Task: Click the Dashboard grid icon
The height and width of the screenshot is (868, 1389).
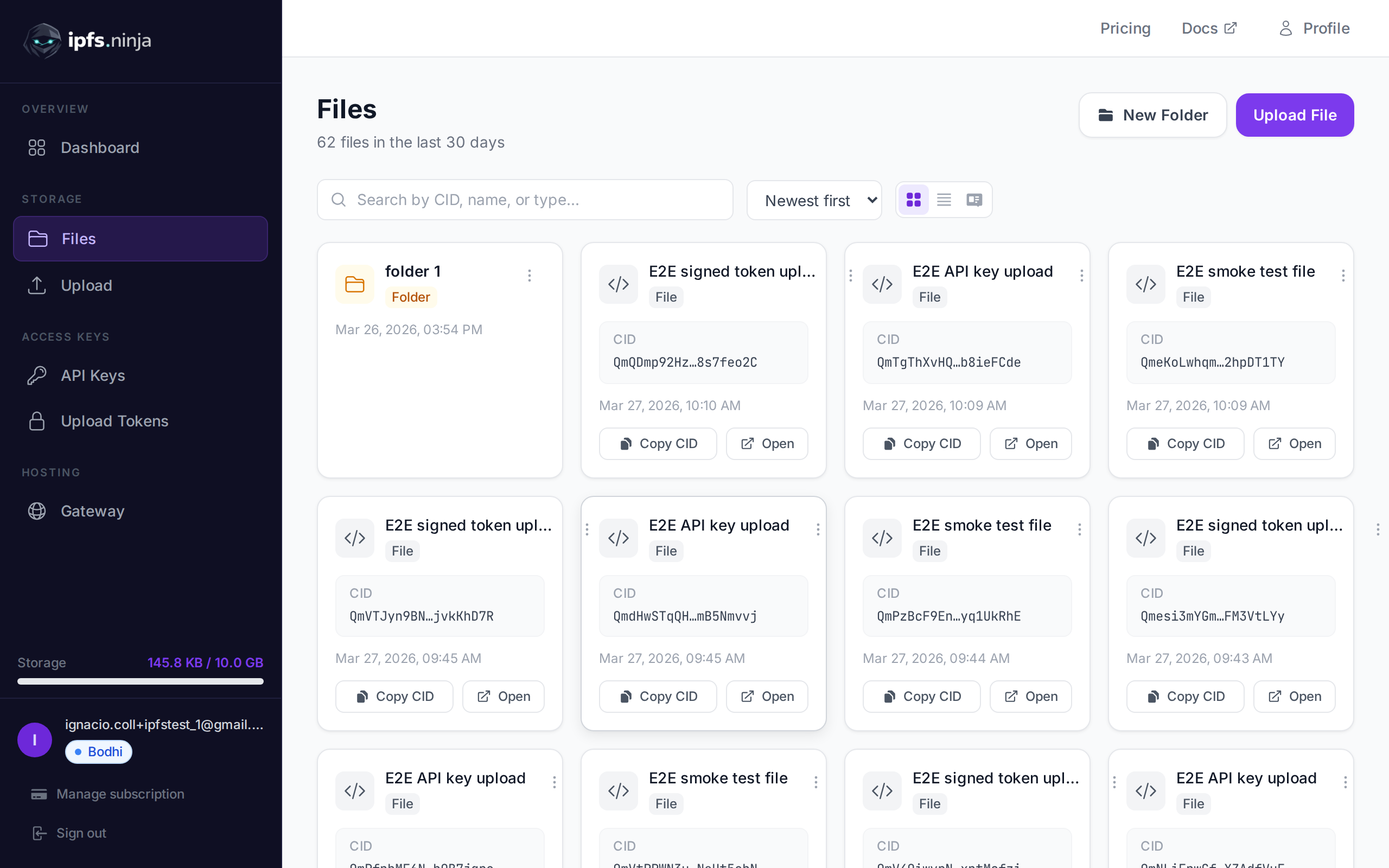Action: 37,148
